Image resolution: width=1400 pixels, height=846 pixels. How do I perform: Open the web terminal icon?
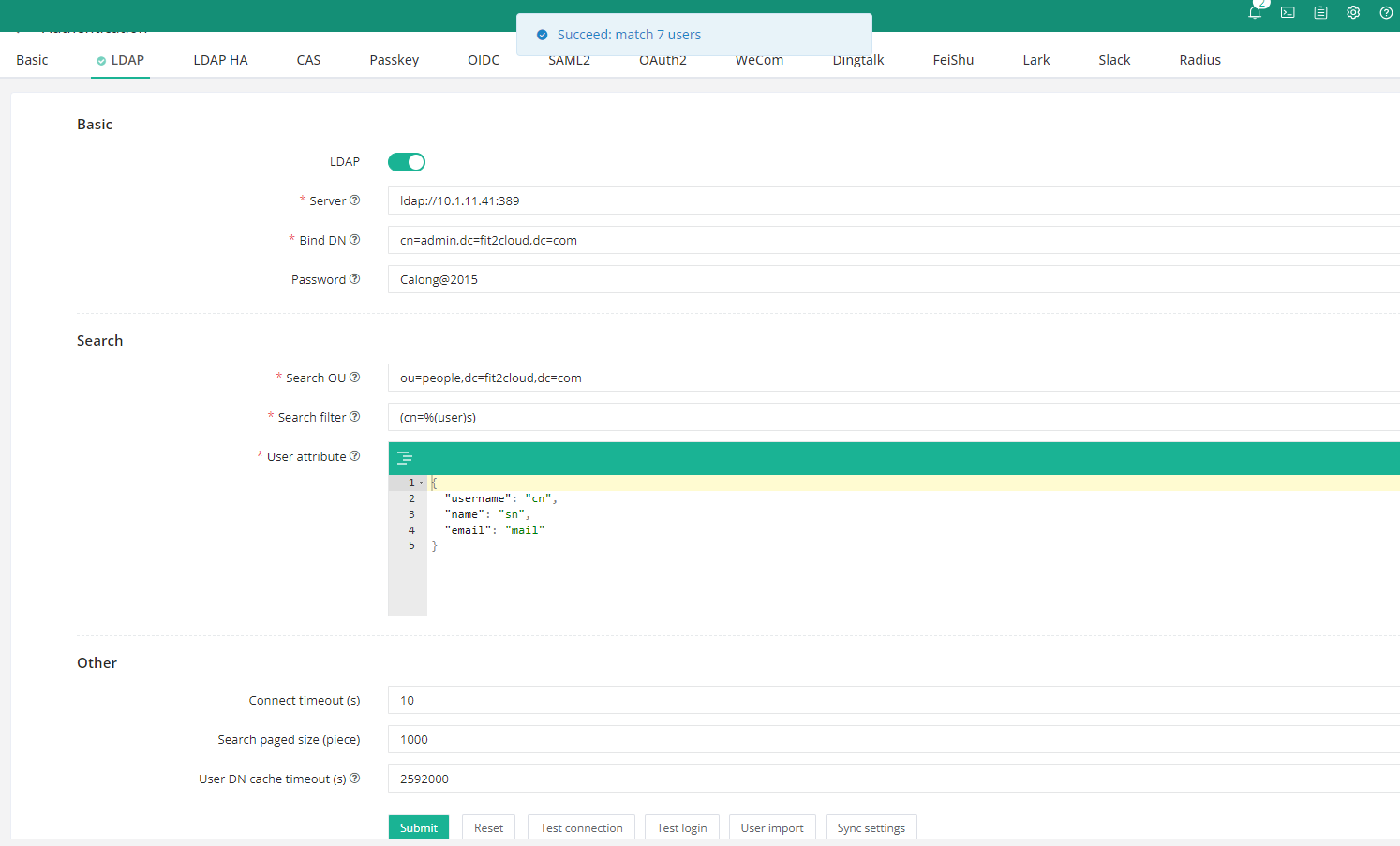click(1288, 12)
